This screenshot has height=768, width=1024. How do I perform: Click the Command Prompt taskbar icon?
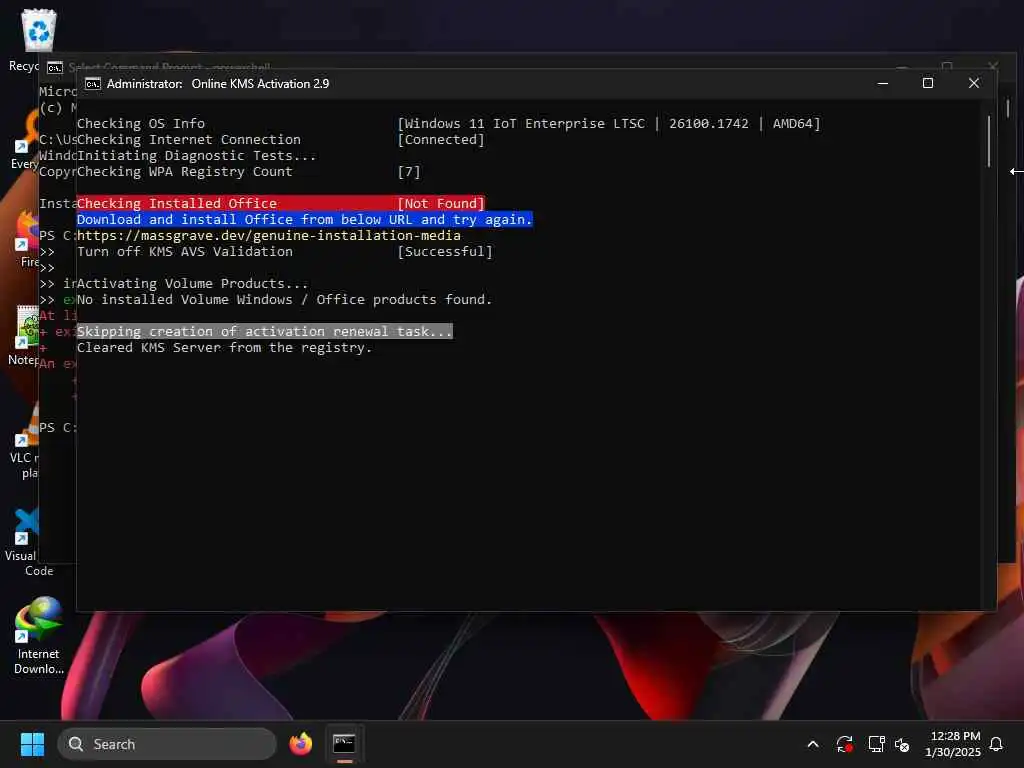pos(344,744)
